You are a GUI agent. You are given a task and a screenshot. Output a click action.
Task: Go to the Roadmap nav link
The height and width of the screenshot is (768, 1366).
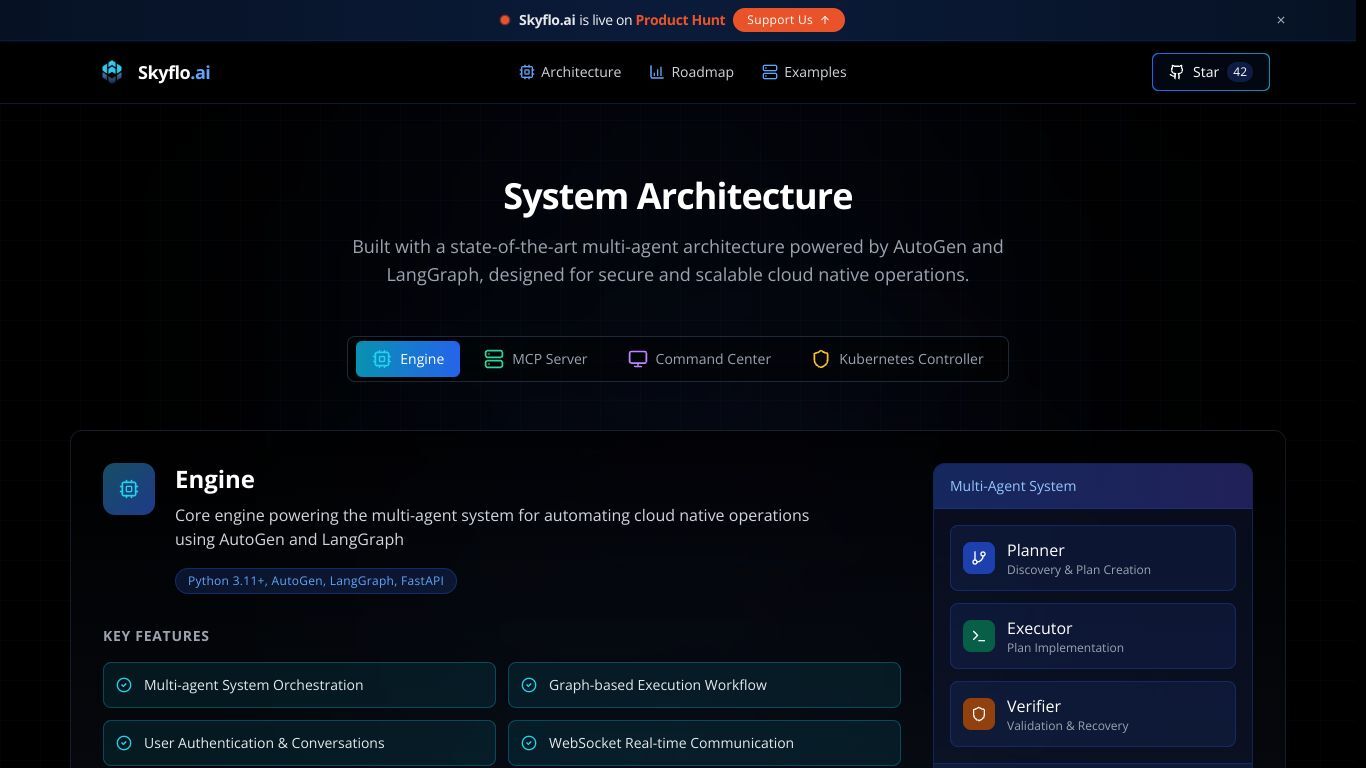tap(692, 72)
